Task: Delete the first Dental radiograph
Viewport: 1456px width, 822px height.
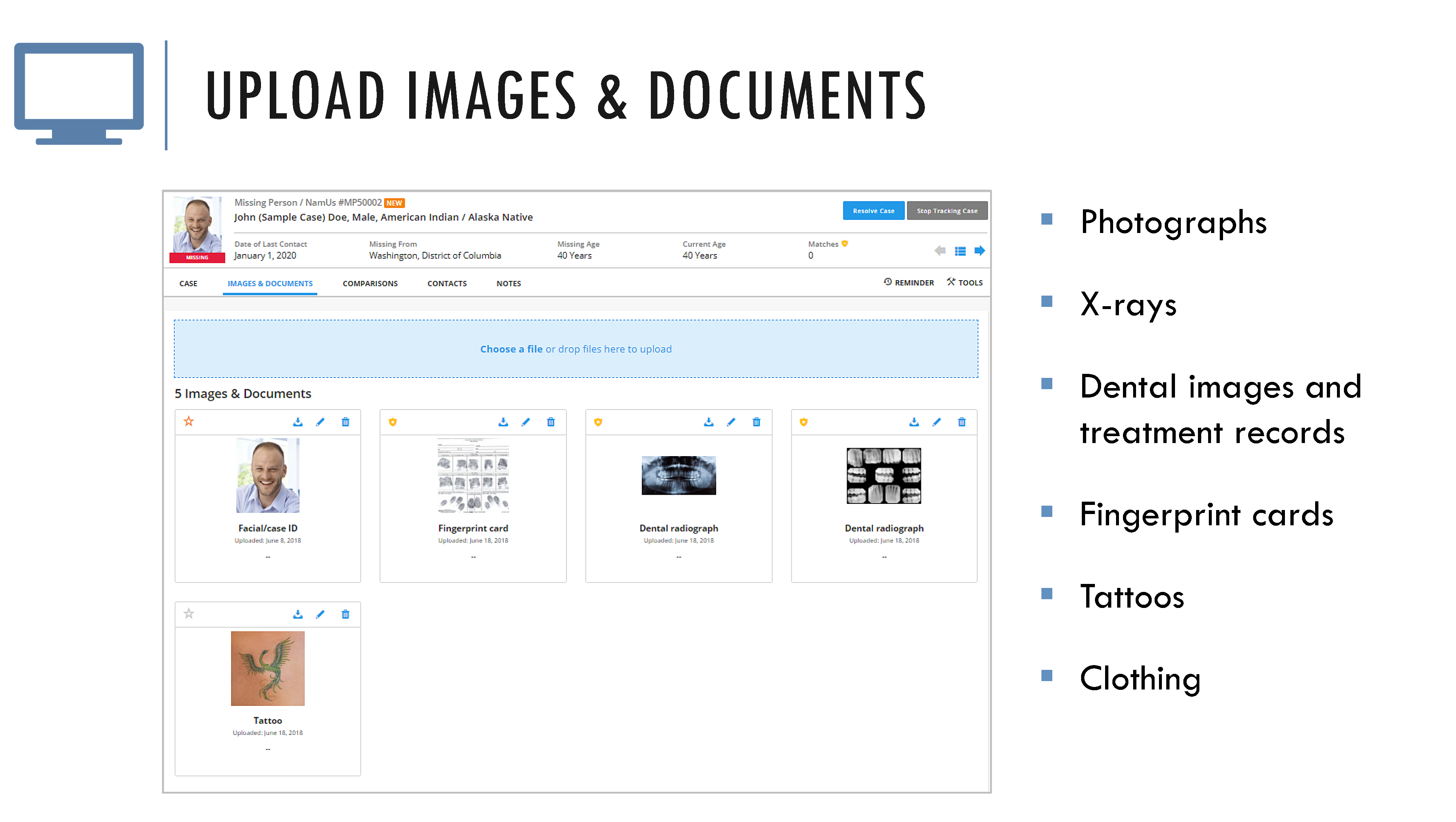Action: point(756,422)
